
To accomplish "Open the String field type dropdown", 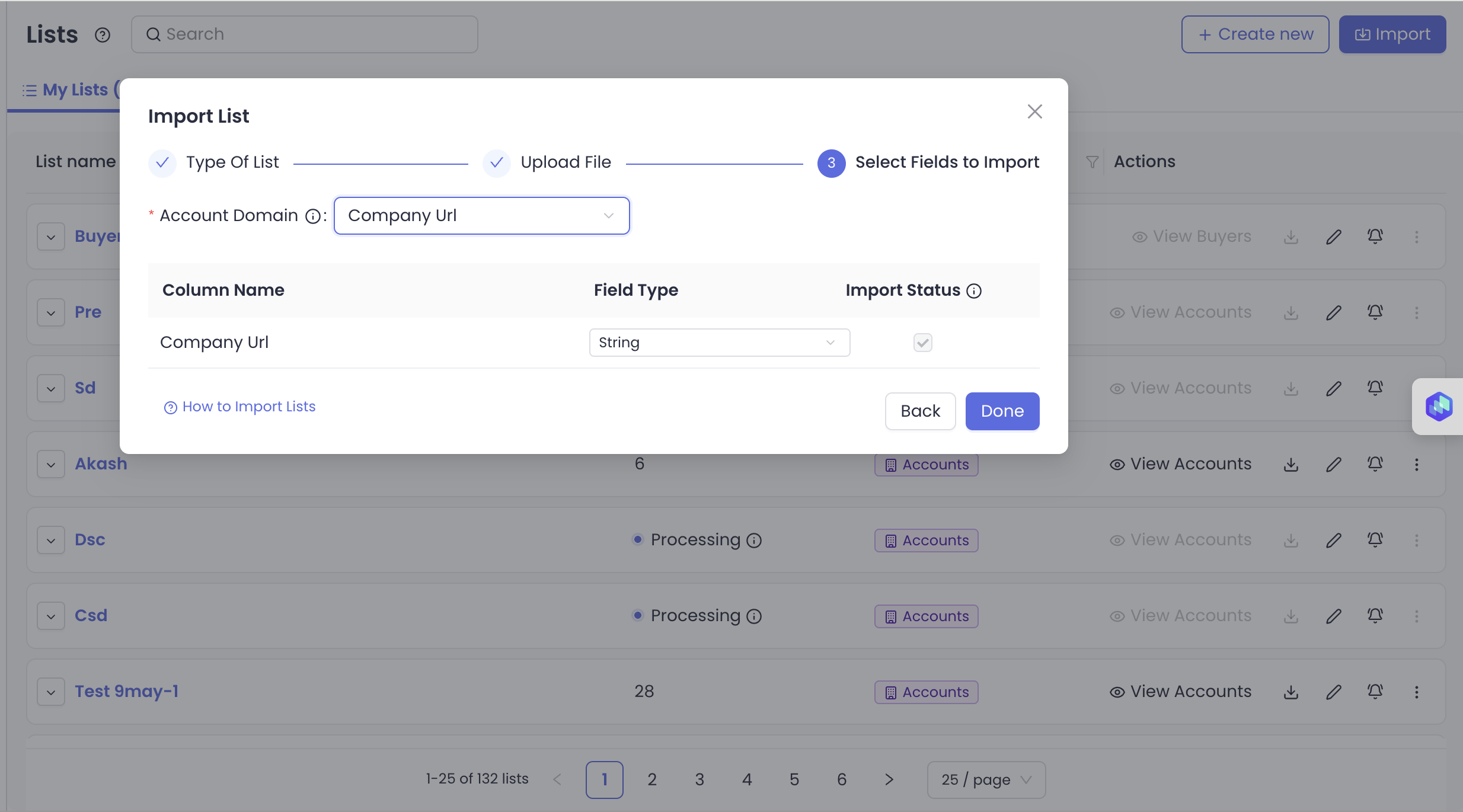I will pyautogui.click(x=719, y=343).
